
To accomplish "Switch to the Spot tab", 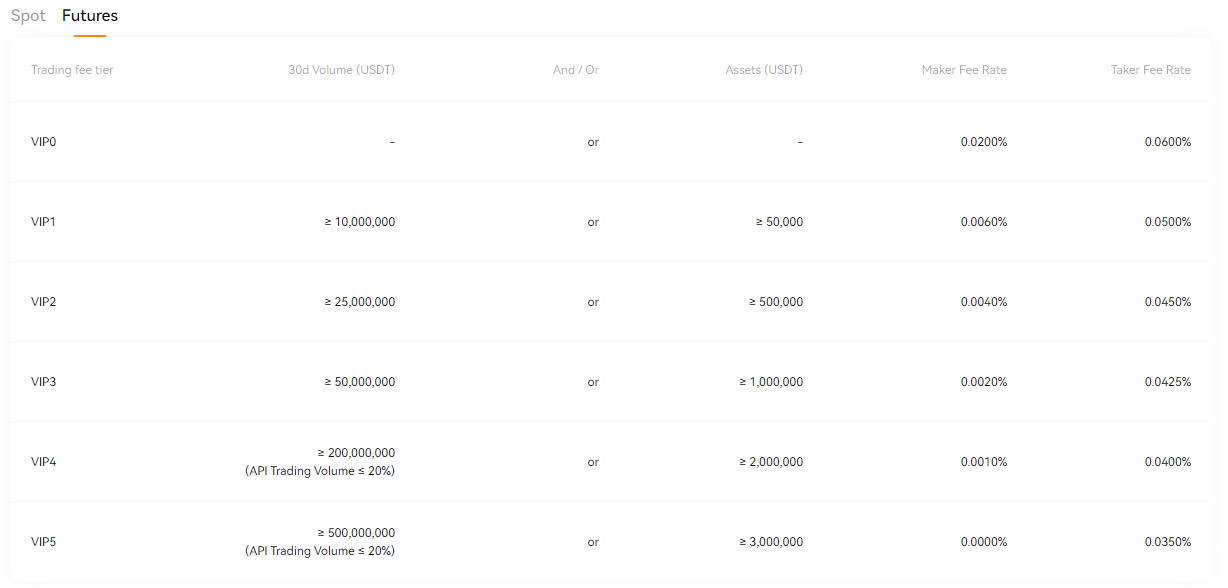I will tap(28, 16).
